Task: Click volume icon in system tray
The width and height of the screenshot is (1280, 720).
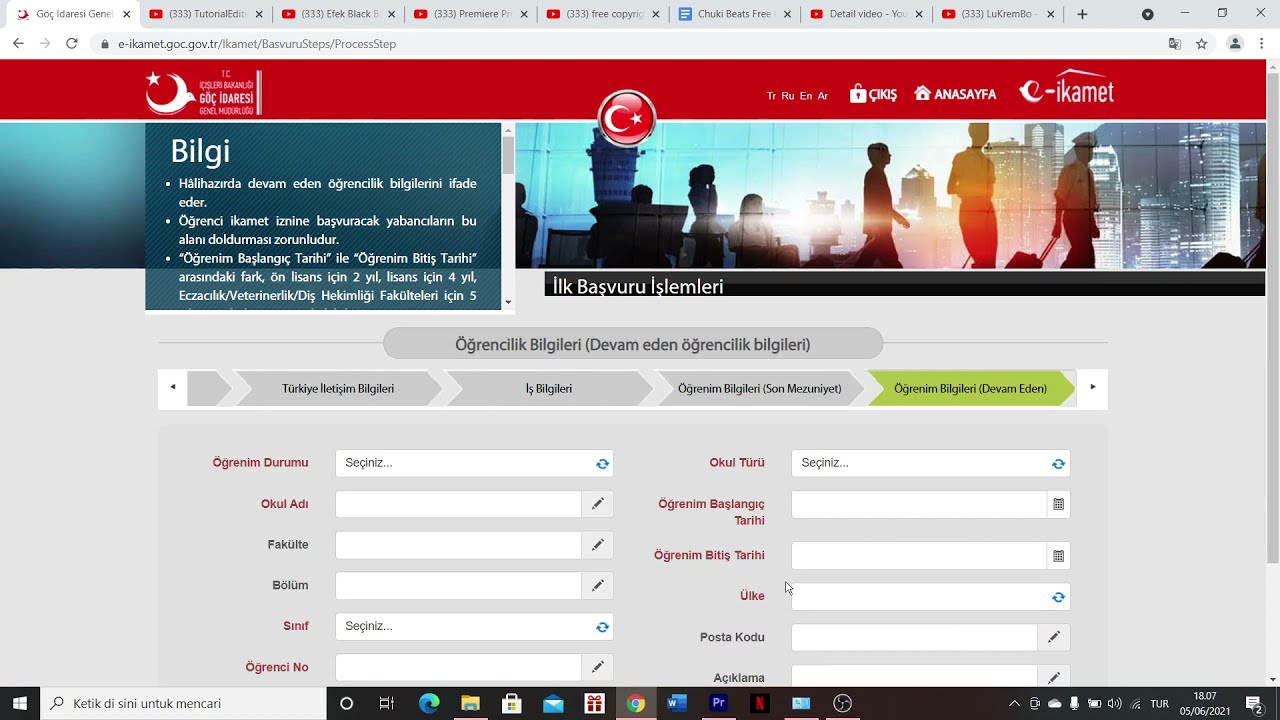Action: [x=1115, y=703]
